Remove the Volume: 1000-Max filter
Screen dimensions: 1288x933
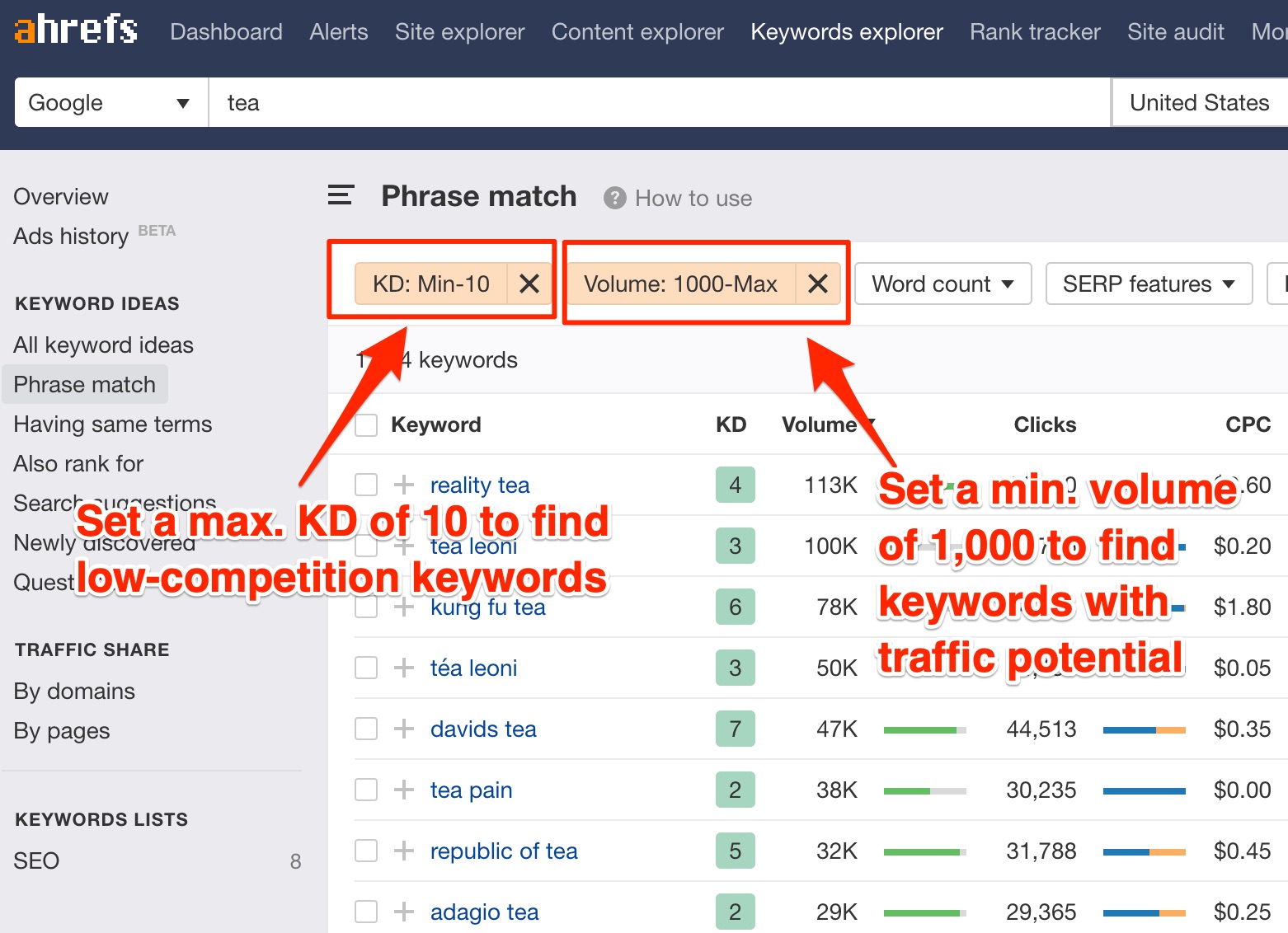click(x=817, y=284)
